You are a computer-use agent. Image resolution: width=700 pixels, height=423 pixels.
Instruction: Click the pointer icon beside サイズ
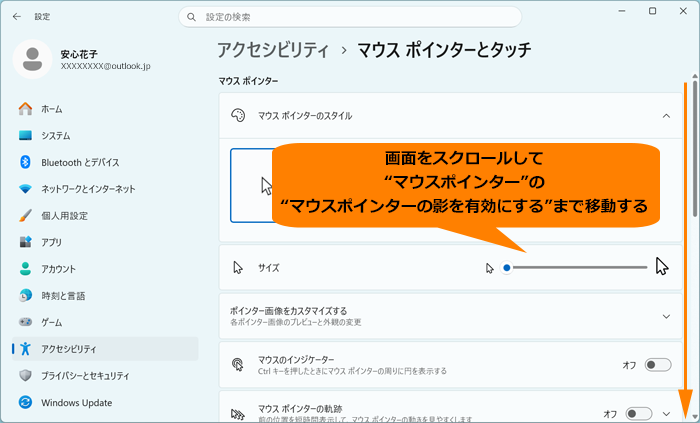tap(238, 268)
